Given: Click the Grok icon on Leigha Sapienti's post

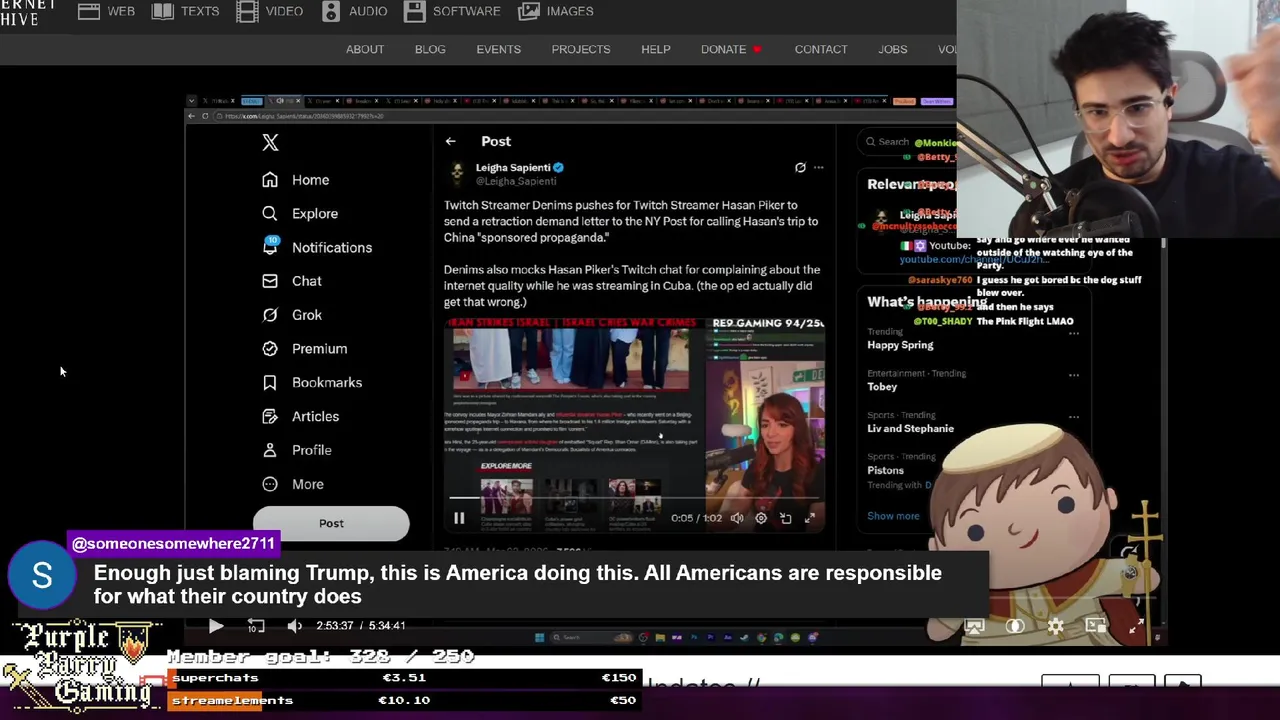Looking at the screenshot, I should tap(800, 168).
